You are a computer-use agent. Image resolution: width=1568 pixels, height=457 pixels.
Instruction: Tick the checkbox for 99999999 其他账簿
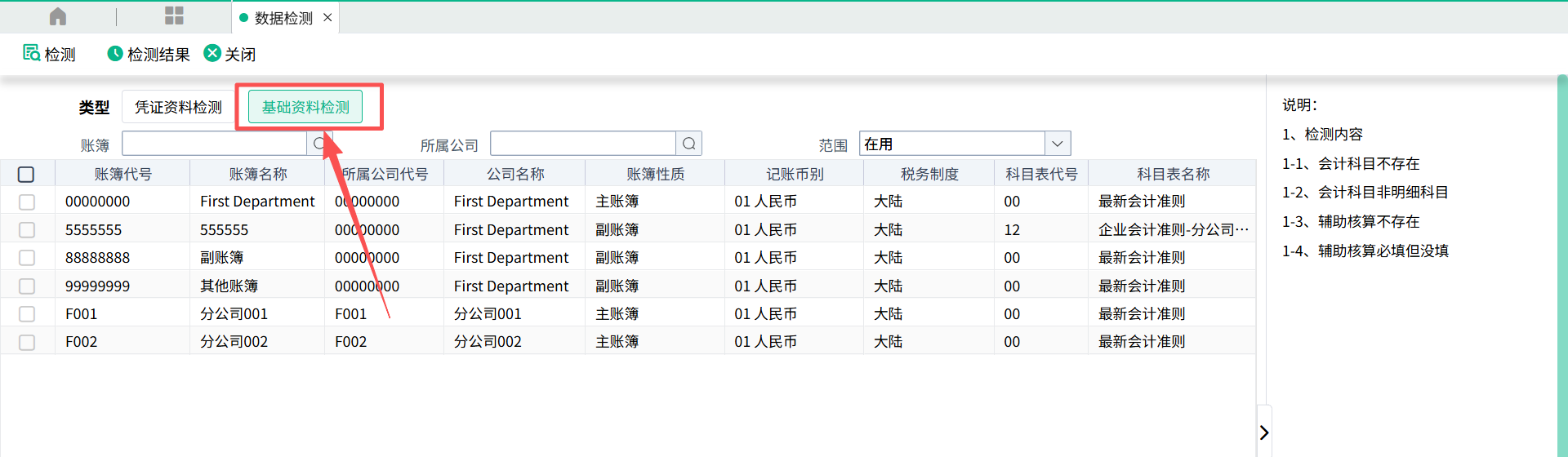point(27,286)
